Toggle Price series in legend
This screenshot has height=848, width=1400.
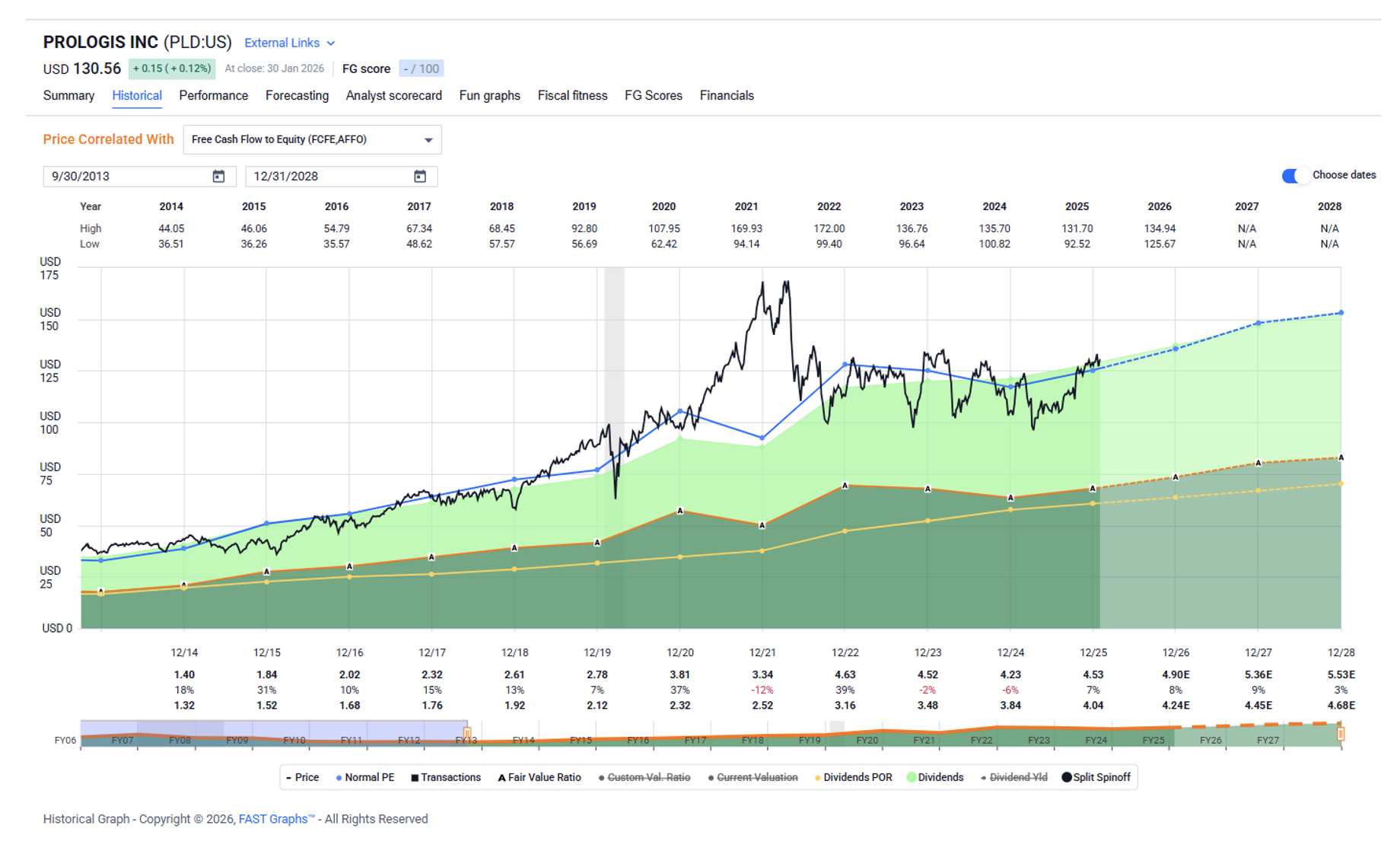[302, 777]
